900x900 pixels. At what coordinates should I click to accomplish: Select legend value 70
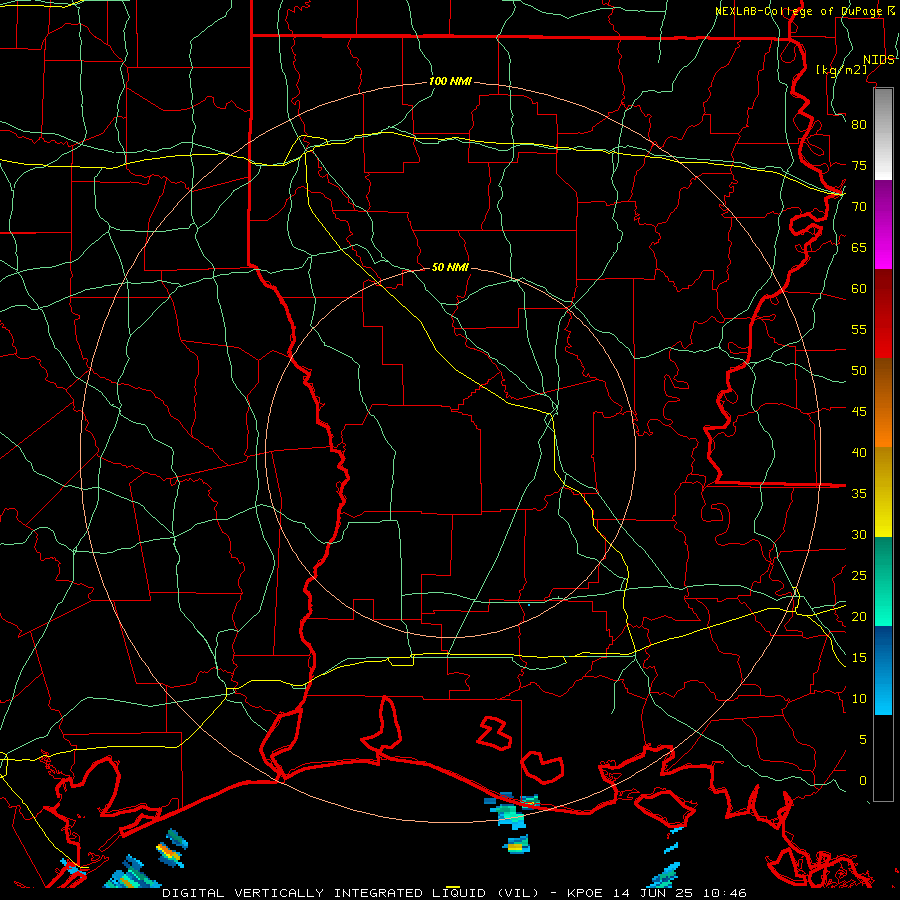click(859, 207)
